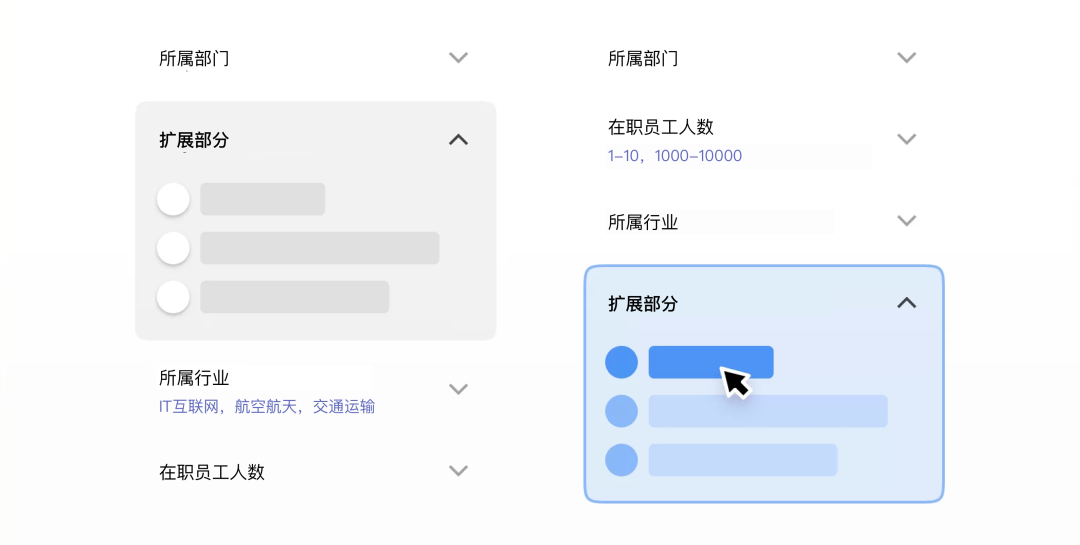Click the highlighted dark blue option bar
Viewport: 1080px width, 545px height.
(710, 362)
